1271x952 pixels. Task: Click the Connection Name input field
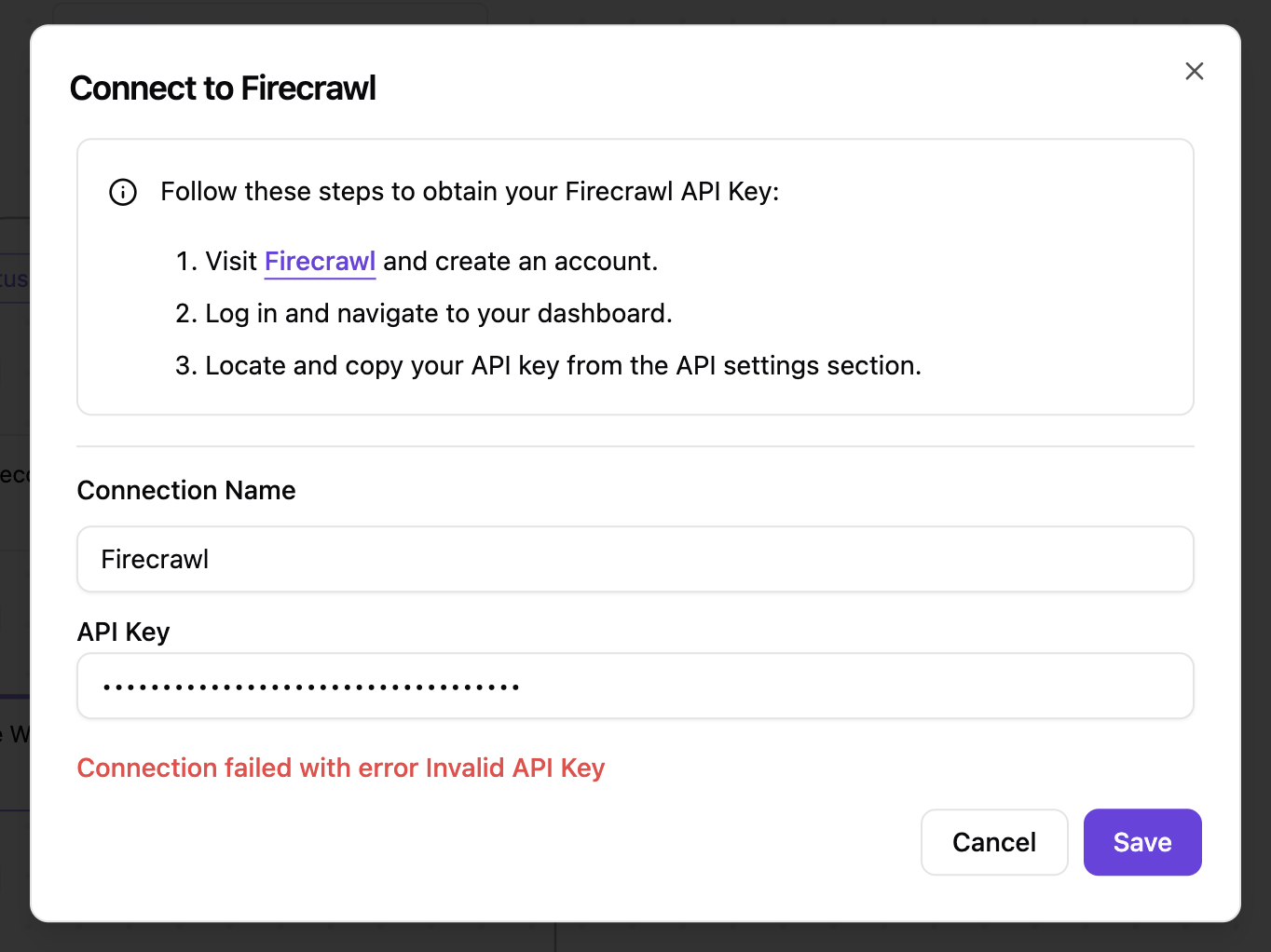(x=635, y=559)
